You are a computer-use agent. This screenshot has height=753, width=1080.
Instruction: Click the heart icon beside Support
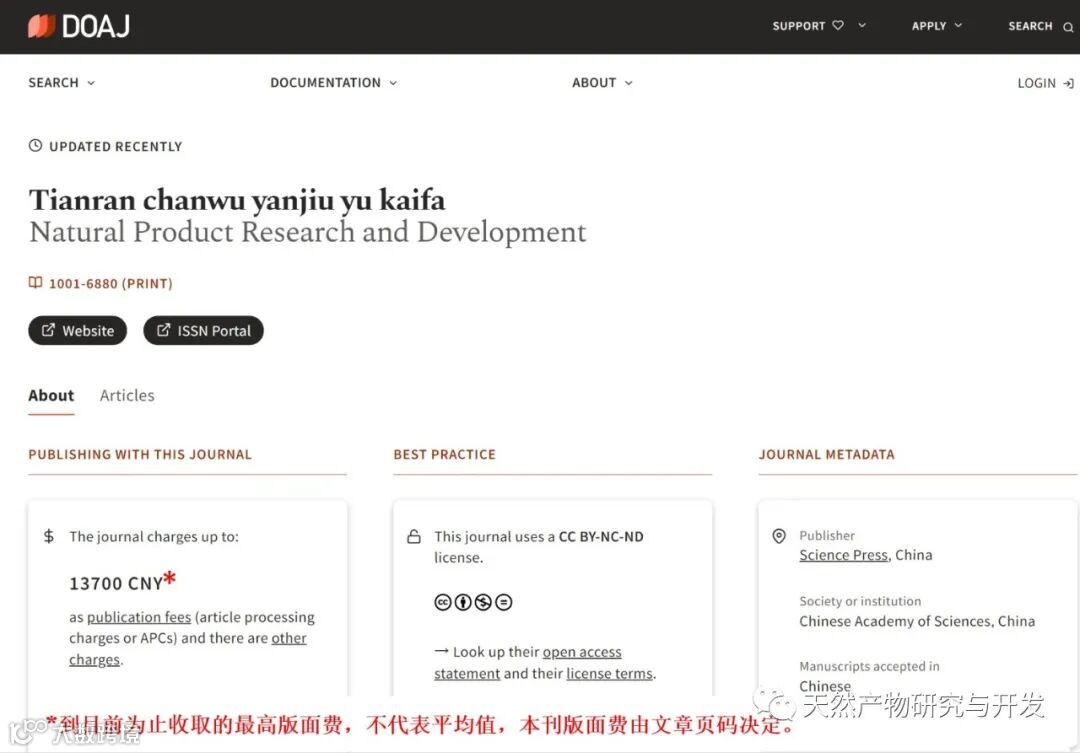(838, 25)
